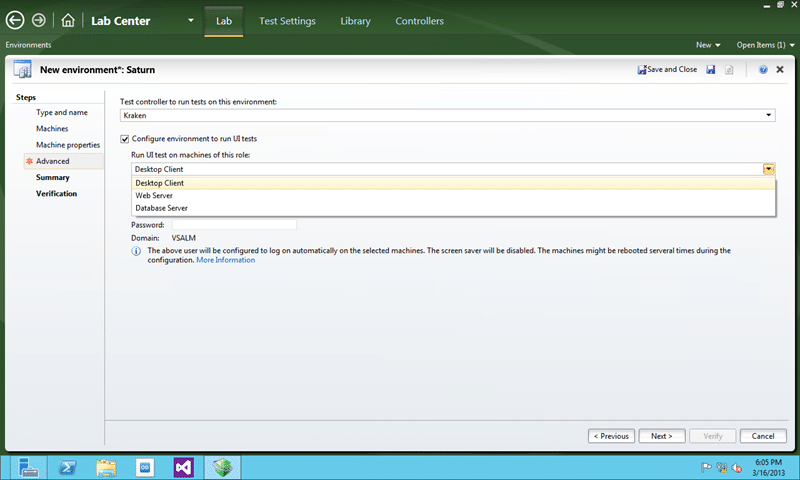Open Test Manager green taskbar icon
The image size is (800, 480).
click(222, 467)
